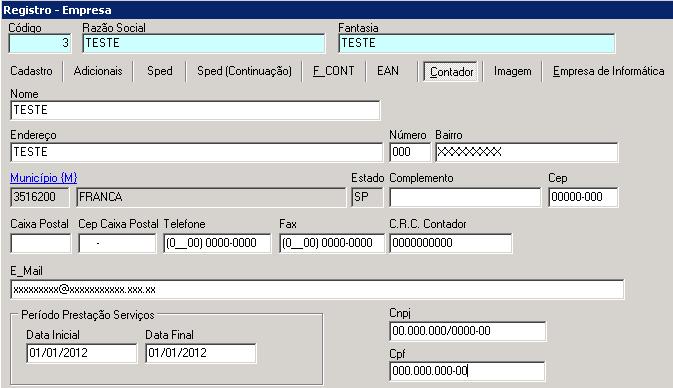Focus the Cnpj input field

468,331
